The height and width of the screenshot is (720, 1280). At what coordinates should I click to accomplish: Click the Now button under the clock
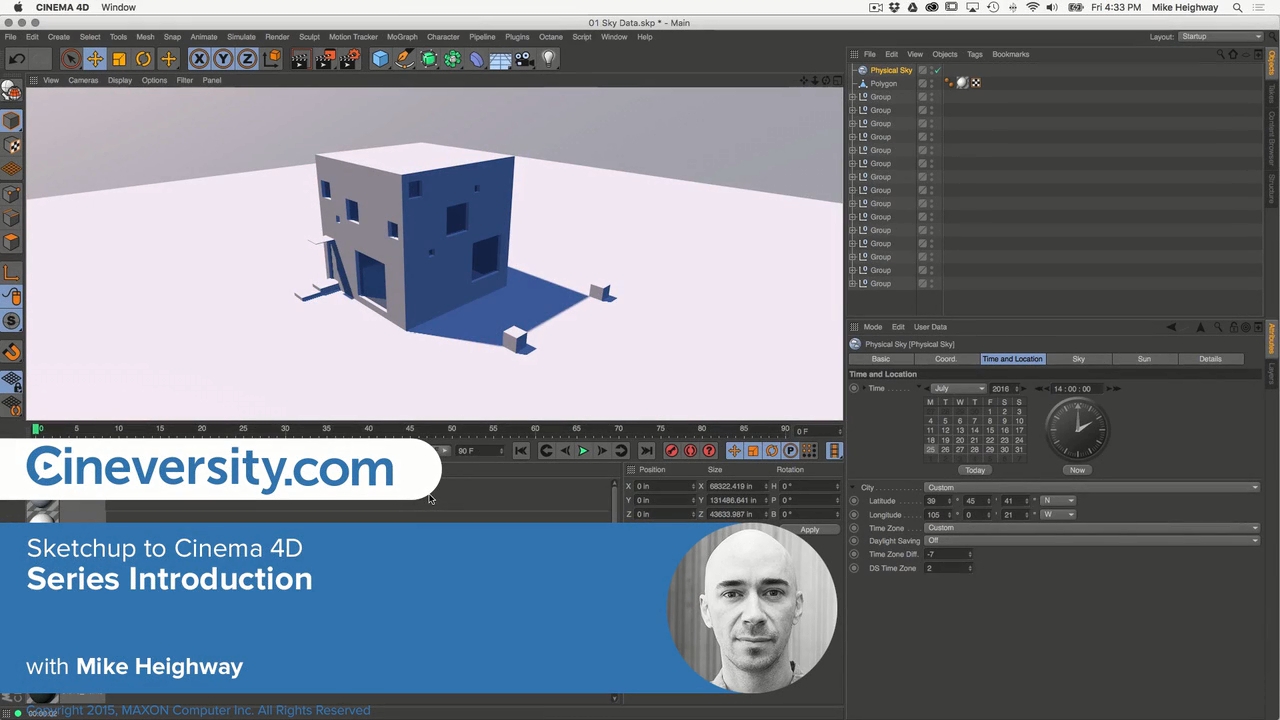(x=1077, y=470)
